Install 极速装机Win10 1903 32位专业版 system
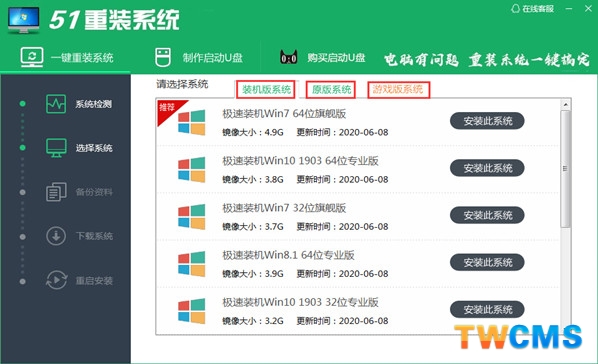Viewport: 598px width, 364px height. point(487,309)
